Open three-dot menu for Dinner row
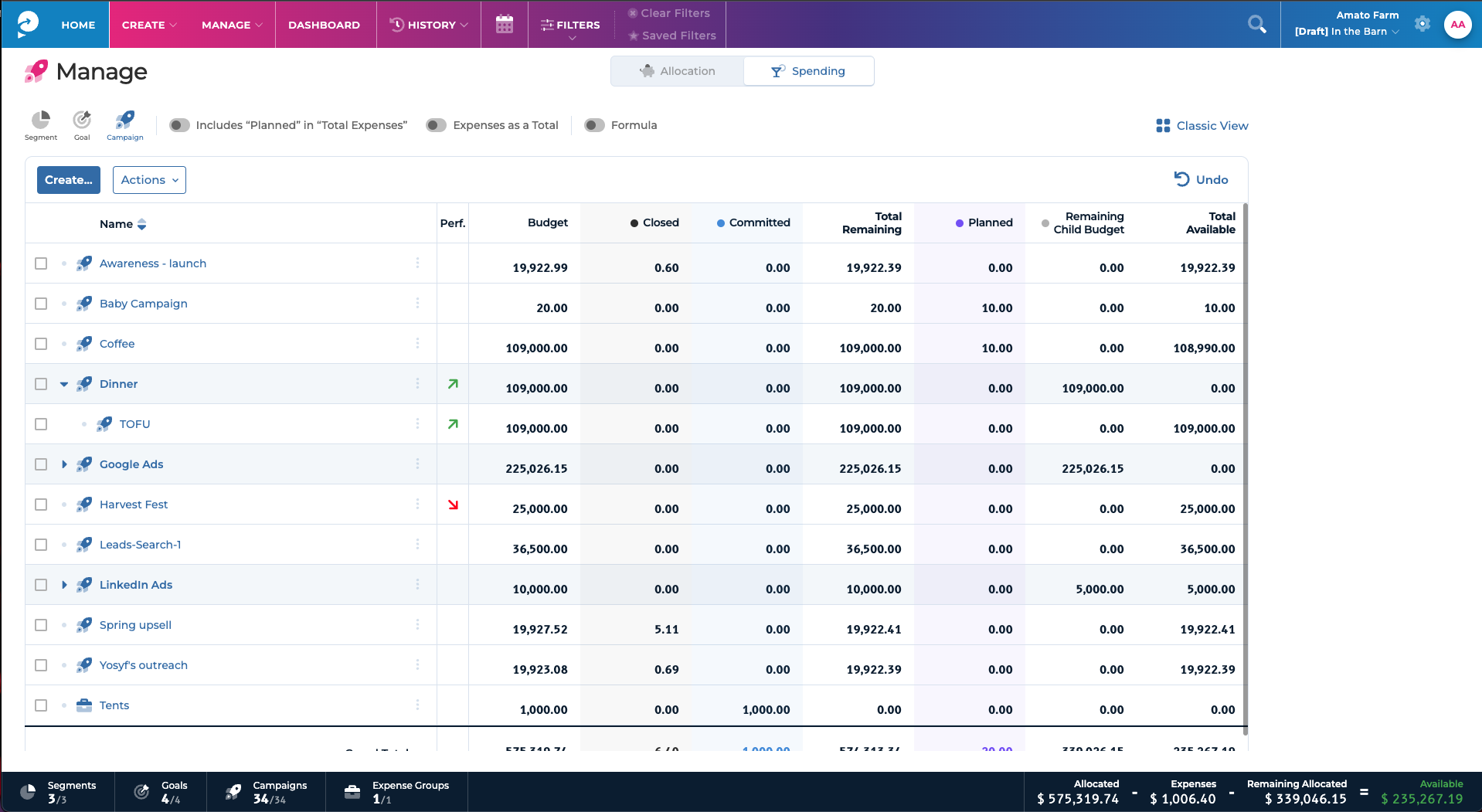This screenshot has height=812, width=1482. pos(417,383)
